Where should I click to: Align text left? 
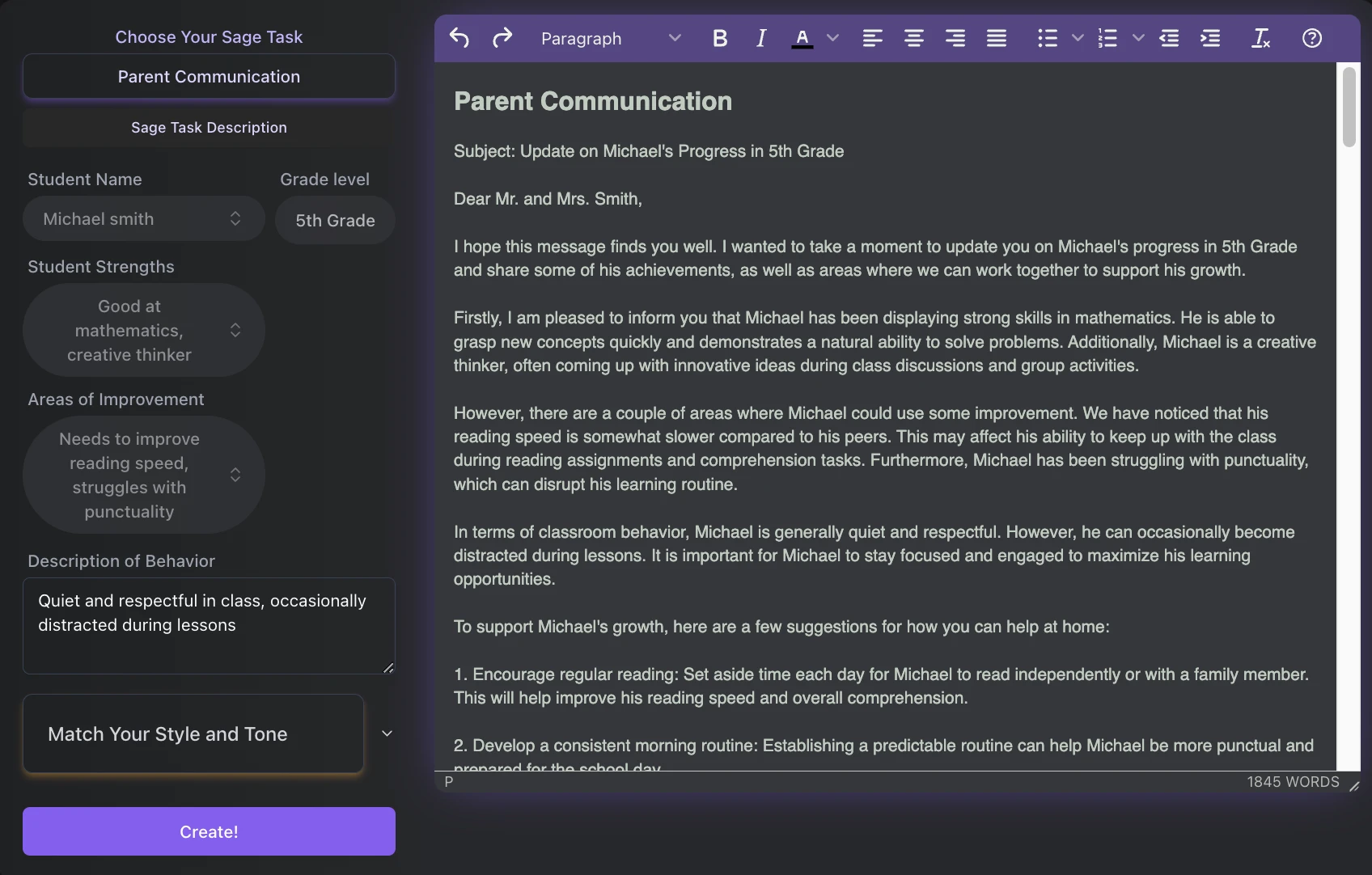(872, 38)
